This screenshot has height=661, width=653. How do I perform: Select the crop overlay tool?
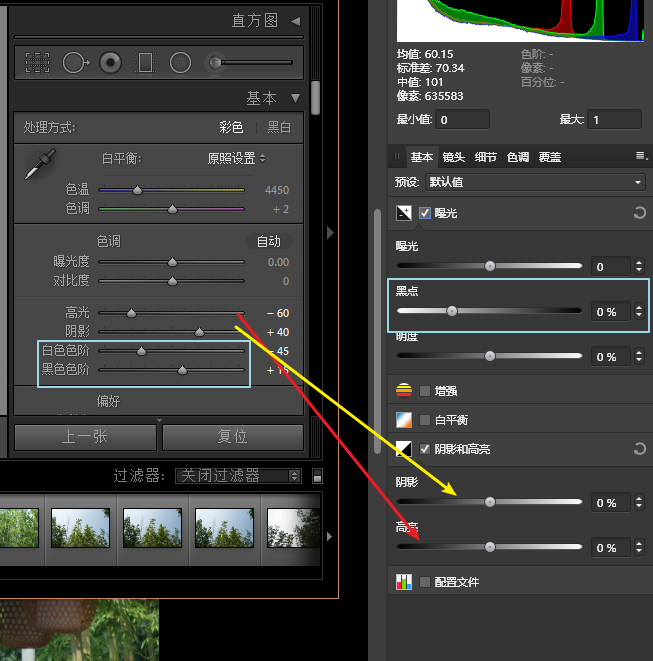click(x=38, y=63)
